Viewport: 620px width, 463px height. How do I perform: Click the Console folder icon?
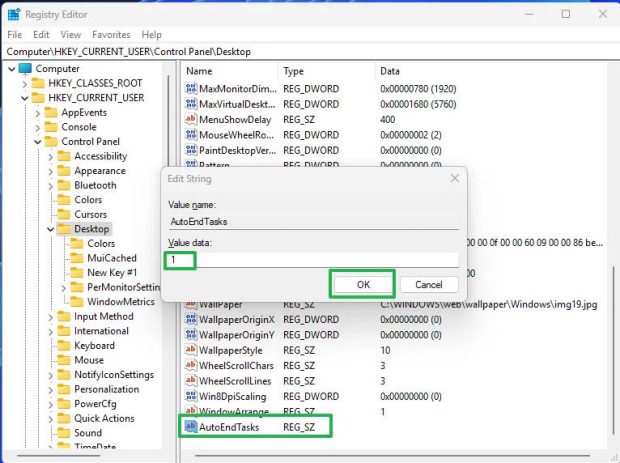[51, 127]
